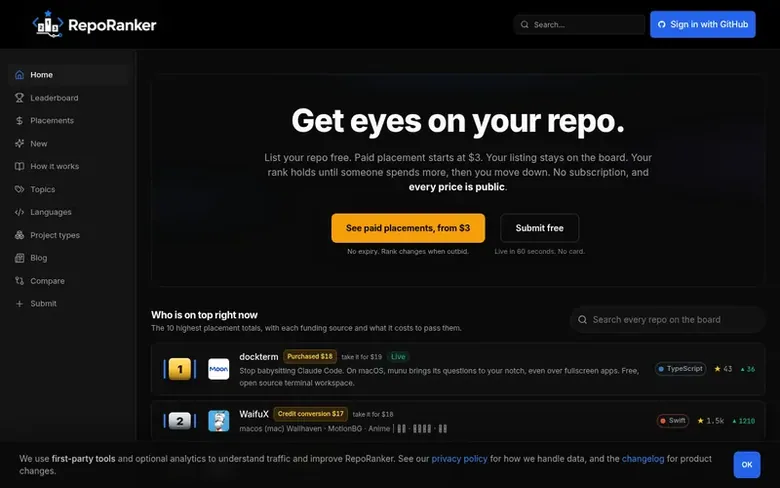Open the WaifuX repo title

click(x=254, y=414)
